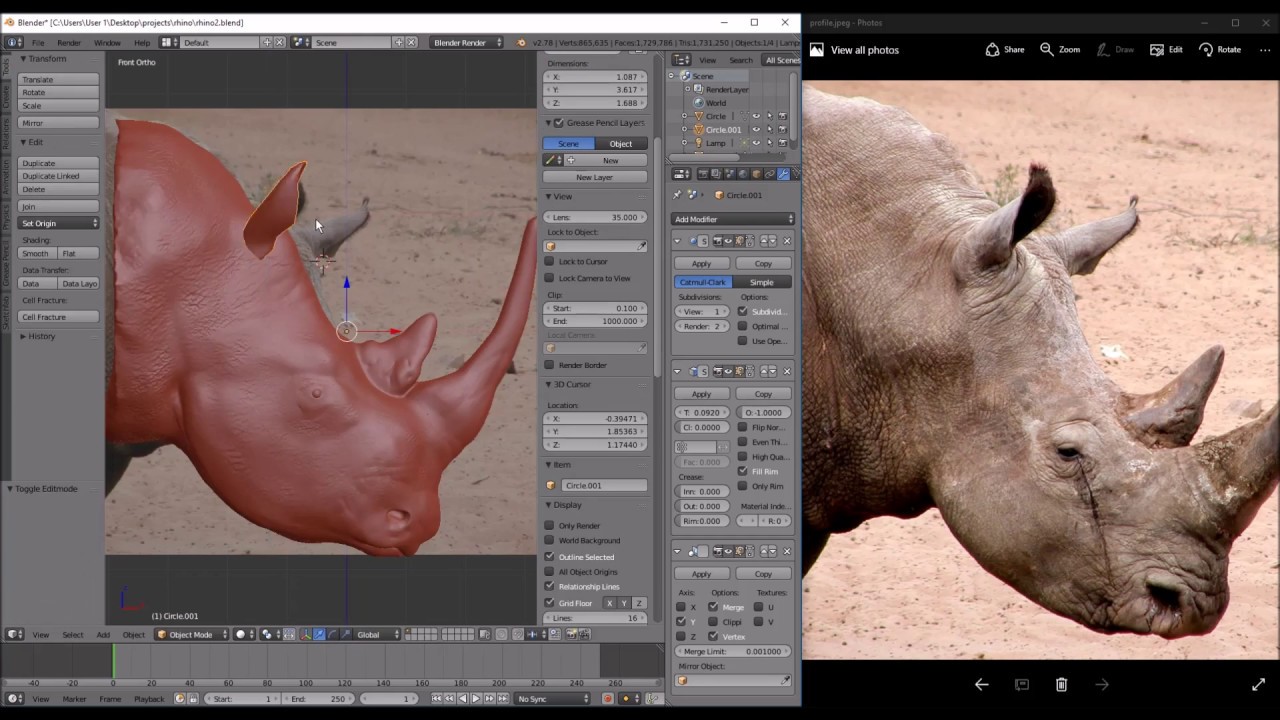Toggle the Lock Camera to View checkbox
The width and height of the screenshot is (1280, 720).
549,278
